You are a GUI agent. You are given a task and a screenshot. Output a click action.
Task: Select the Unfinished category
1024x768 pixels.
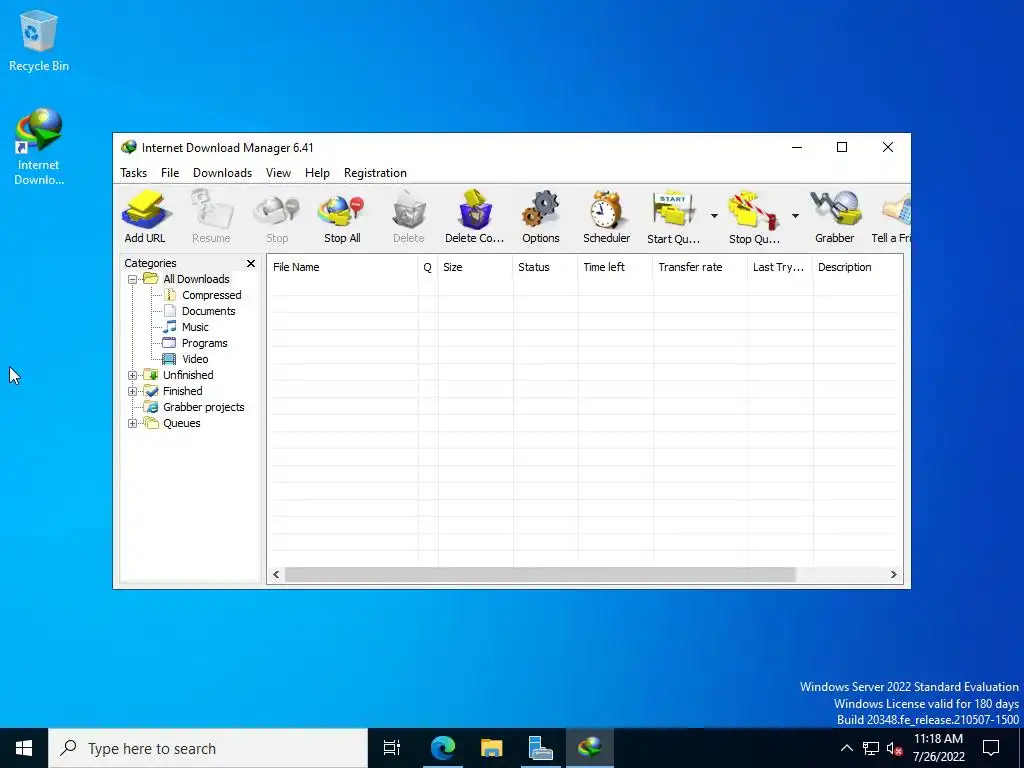click(x=188, y=375)
